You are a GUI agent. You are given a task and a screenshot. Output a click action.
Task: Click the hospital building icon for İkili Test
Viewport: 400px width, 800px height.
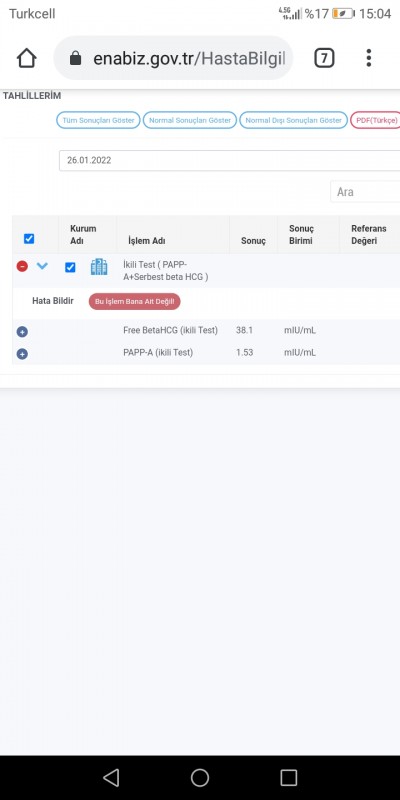tap(99, 267)
